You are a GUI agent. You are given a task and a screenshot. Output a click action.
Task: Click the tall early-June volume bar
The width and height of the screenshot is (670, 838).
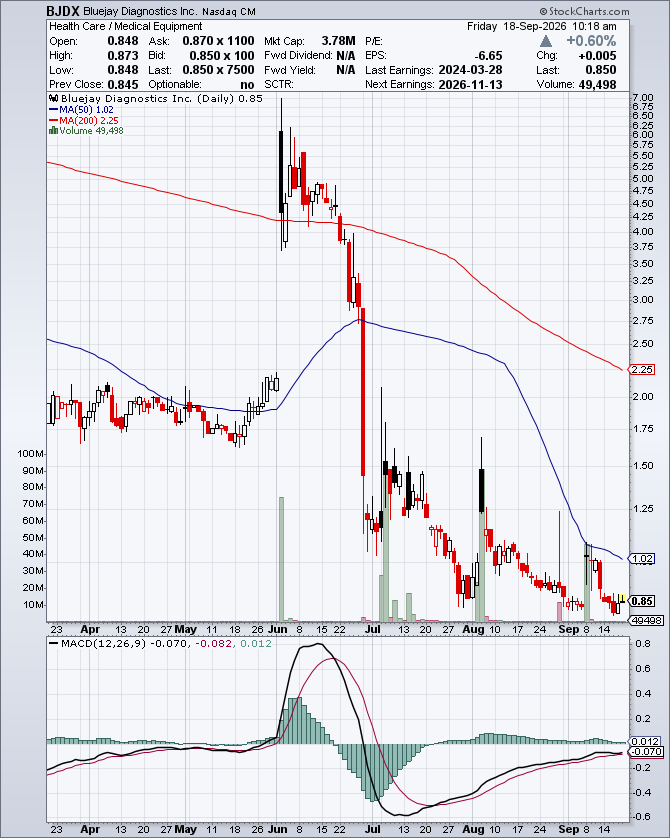point(281,558)
